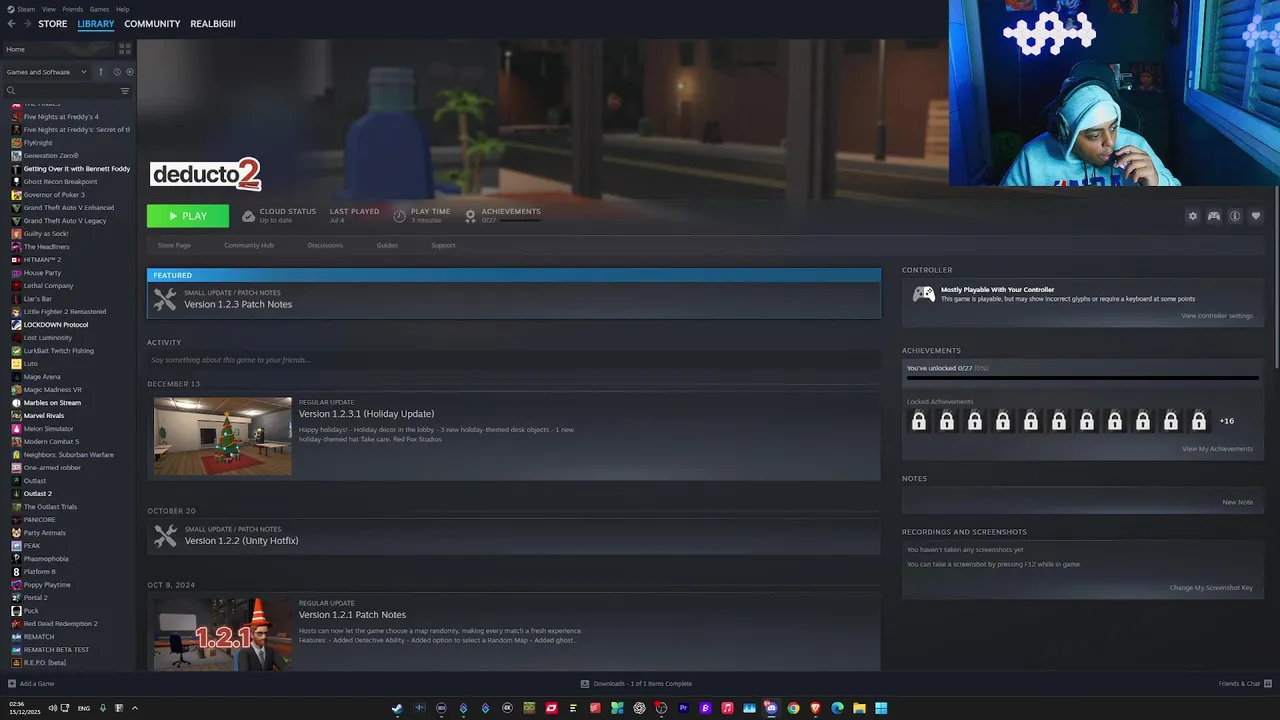Image resolution: width=1280 pixels, height=720 pixels.
Task: Open Google Chrome from the taskbar
Action: [x=793, y=708]
